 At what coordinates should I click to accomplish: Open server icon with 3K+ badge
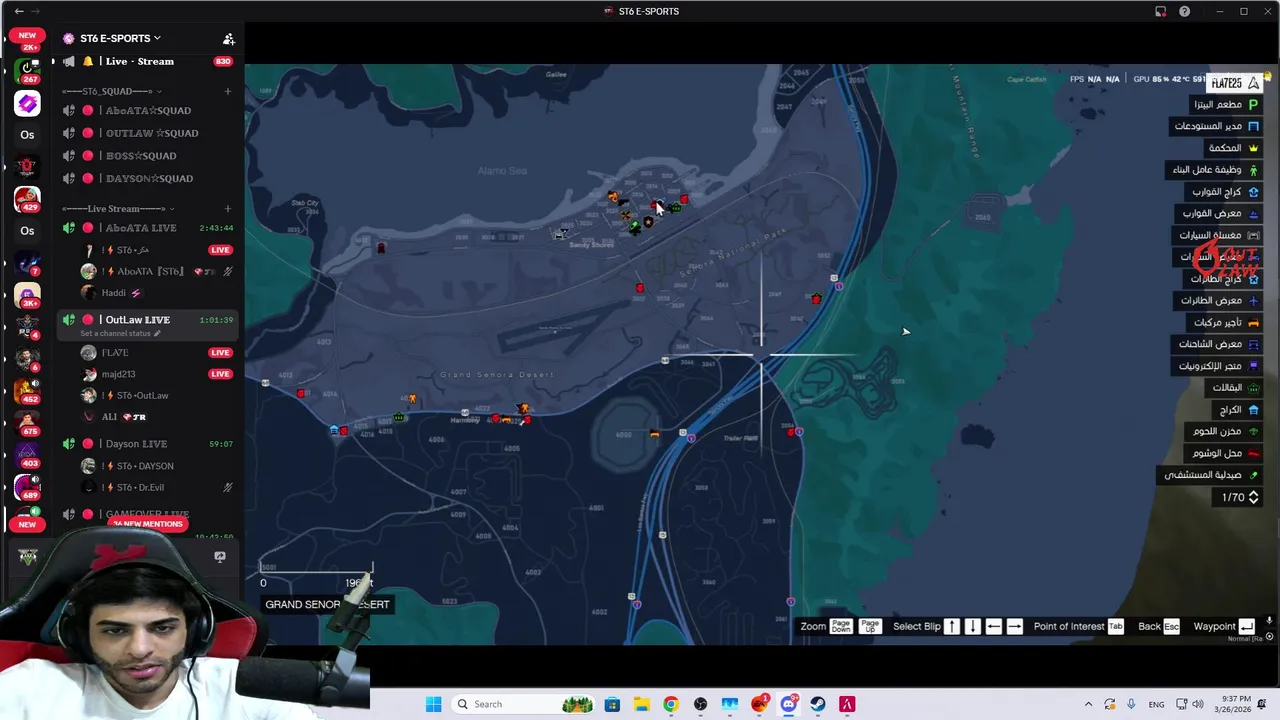[x=27, y=294]
